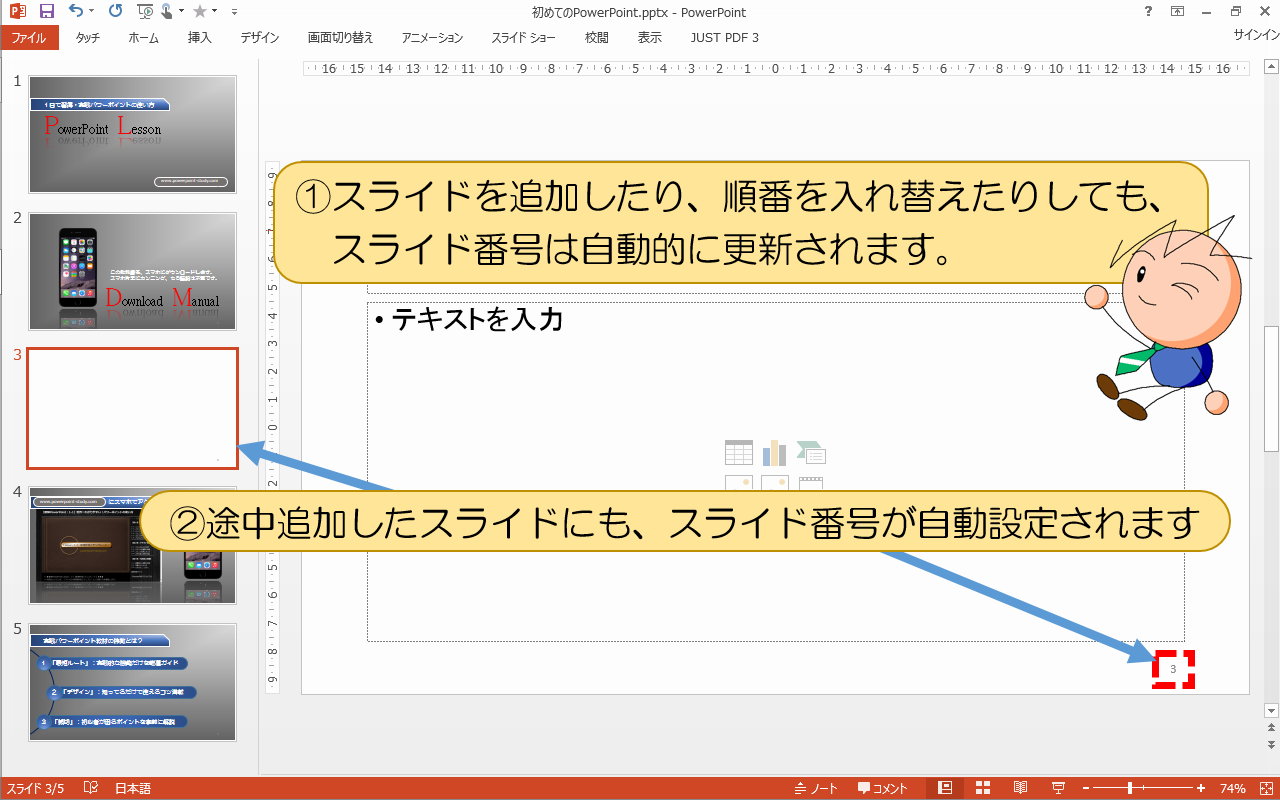Select the アニメーション tab
The height and width of the screenshot is (800, 1280).
pyautogui.click(x=433, y=38)
